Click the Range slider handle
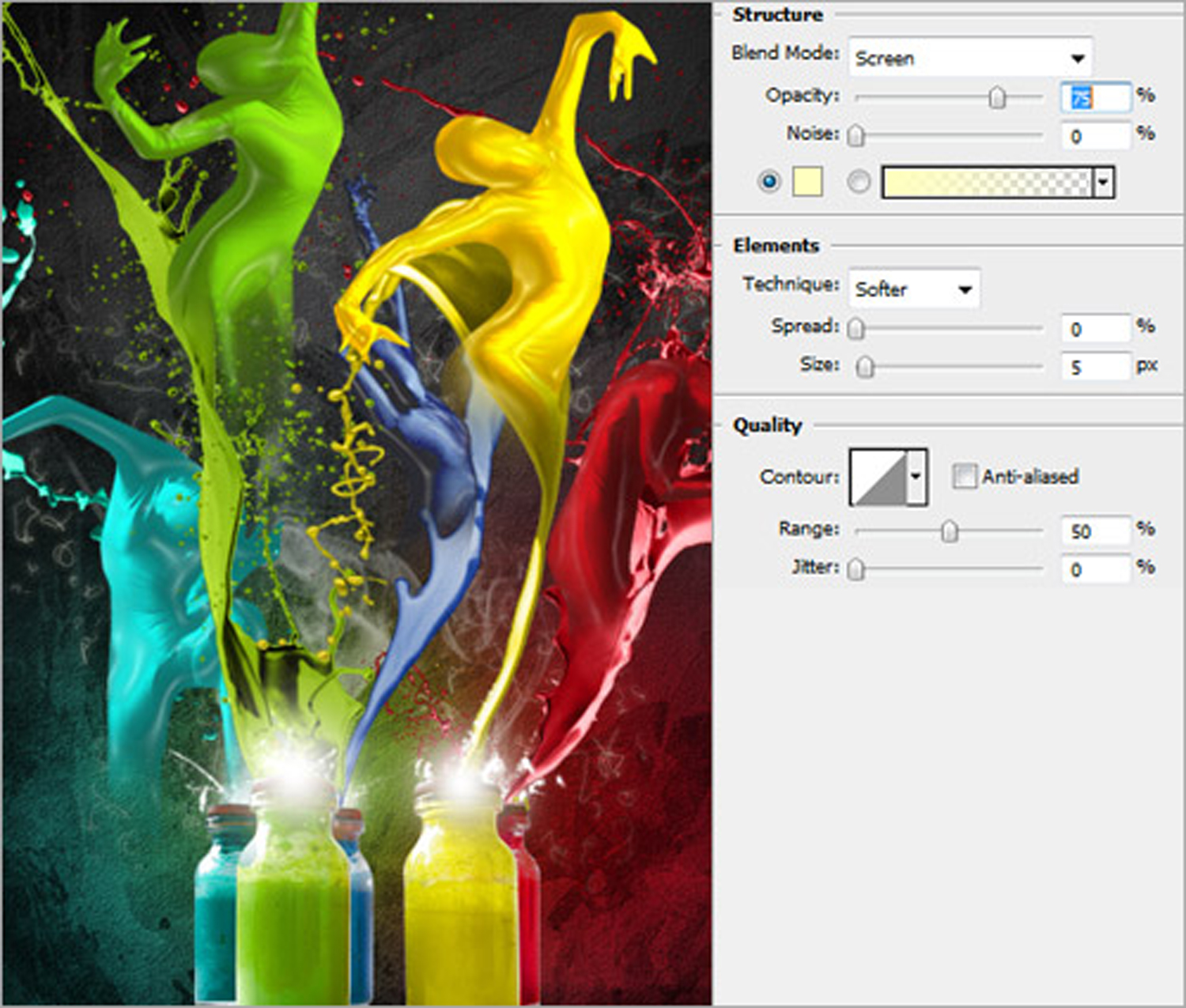This screenshot has width=1186, height=1008. tap(949, 531)
